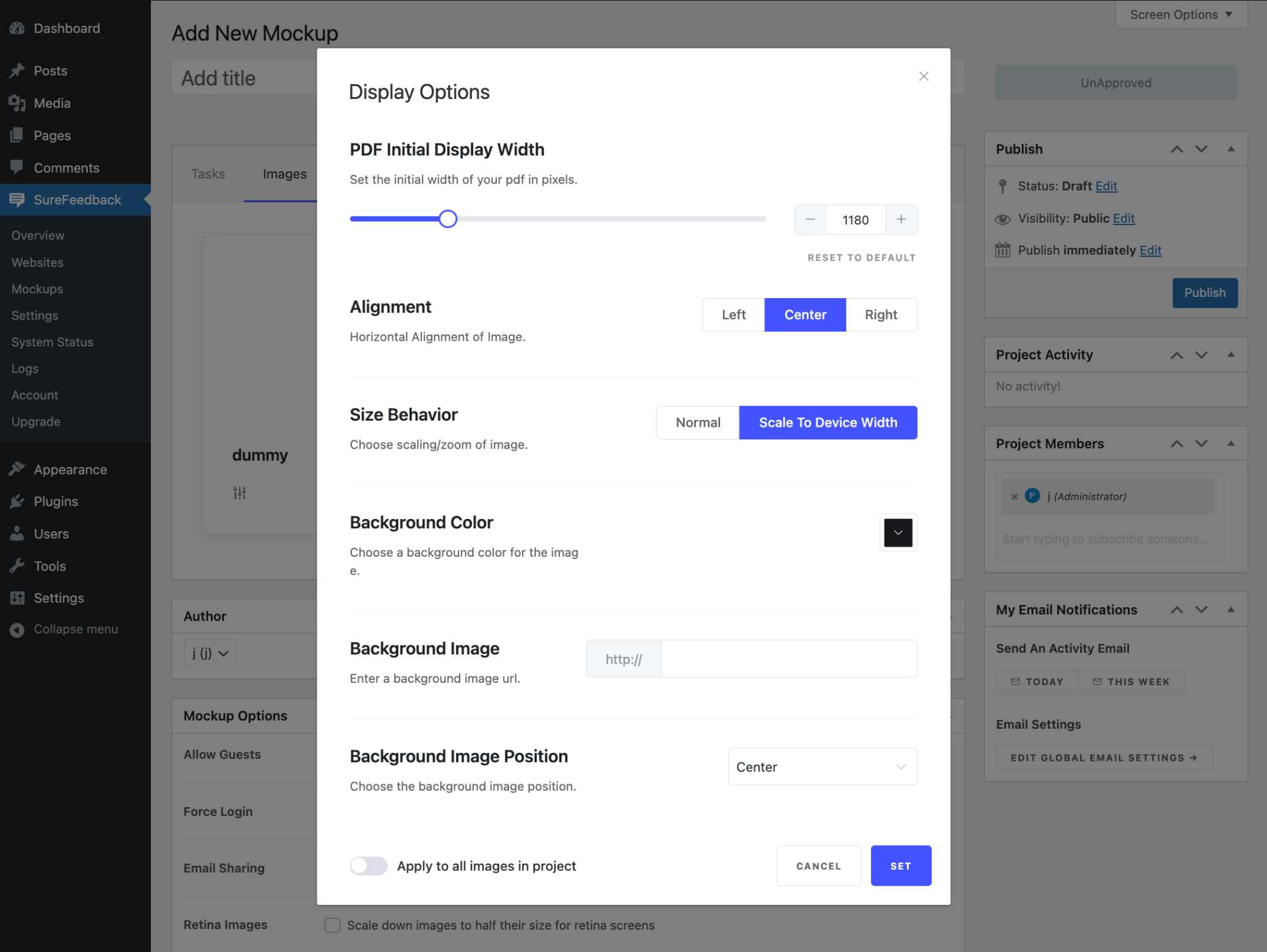Viewport: 1267px width, 952px height.
Task: Select the Media library icon
Action: 18,103
